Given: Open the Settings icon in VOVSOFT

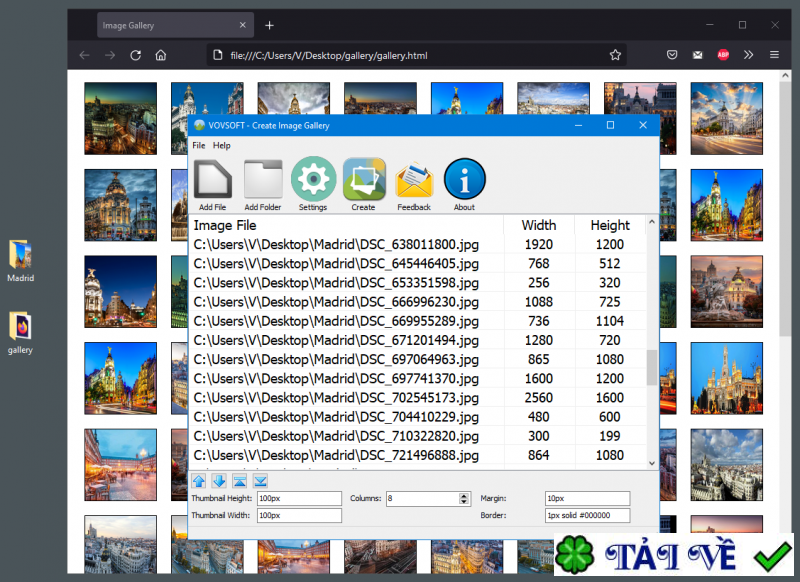Looking at the screenshot, I should pos(314,180).
